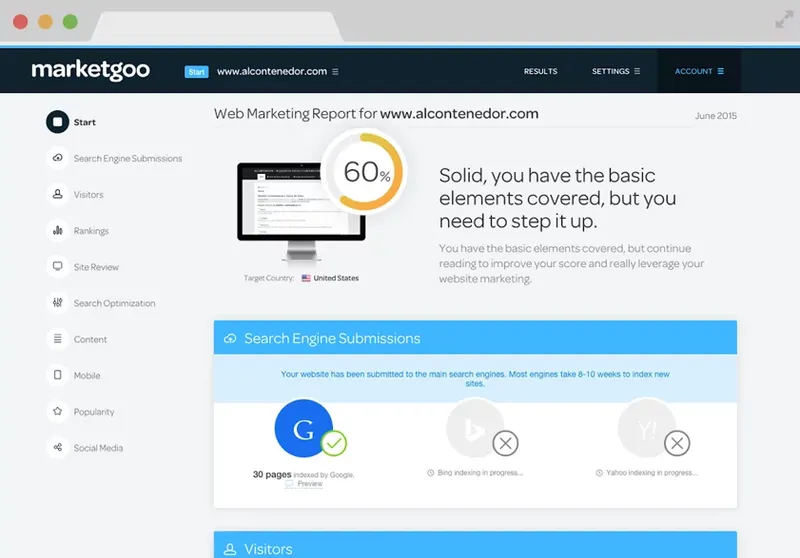The image size is (800, 558).
Task: Click the clock icon beside Yahoo indexing
Action: click(x=599, y=473)
